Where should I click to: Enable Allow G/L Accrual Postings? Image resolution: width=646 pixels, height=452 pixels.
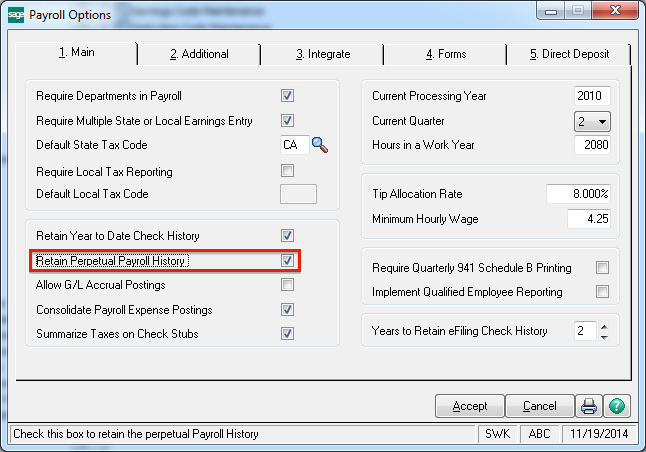(288, 285)
